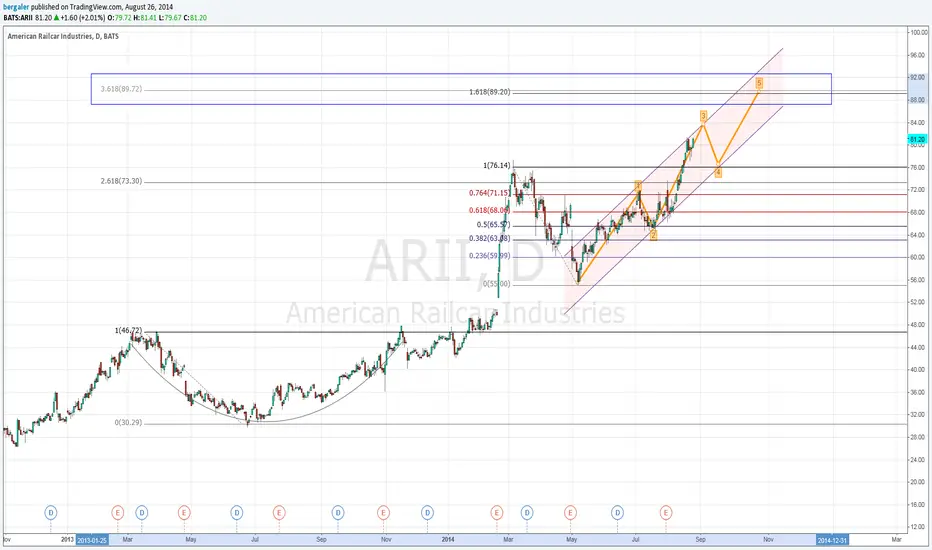932x550 pixels.
Task: Select the dividend D marker right of Mar 2013
Action: [141, 512]
